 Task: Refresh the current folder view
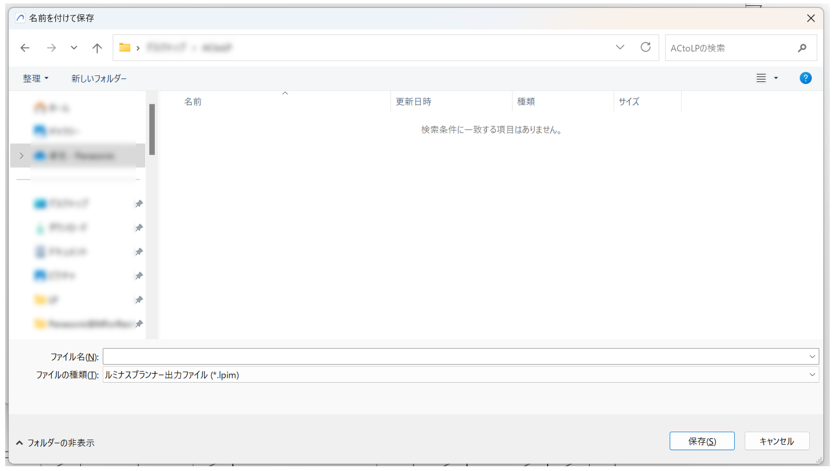coord(646,48)
